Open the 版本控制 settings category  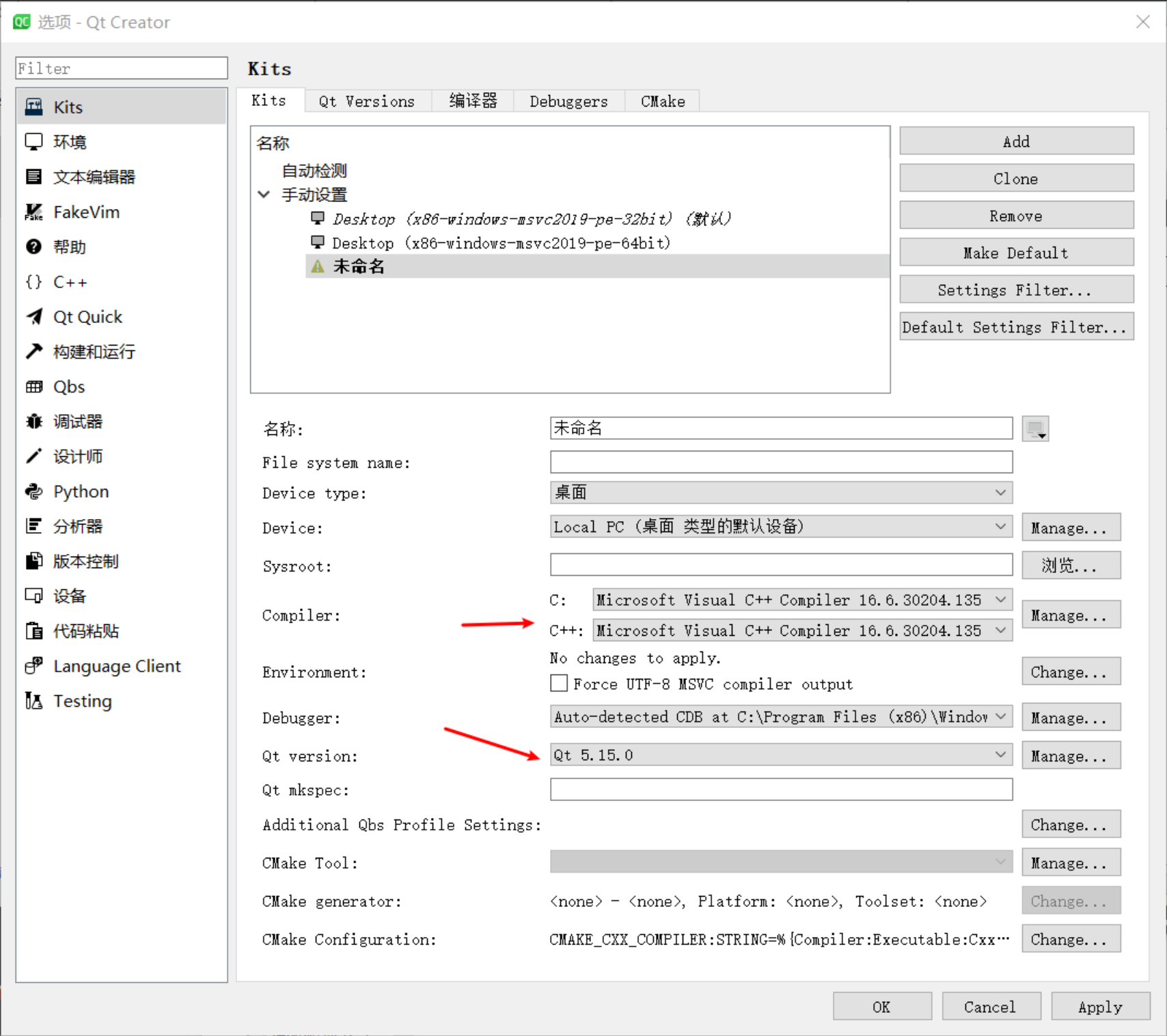[121, 561]
